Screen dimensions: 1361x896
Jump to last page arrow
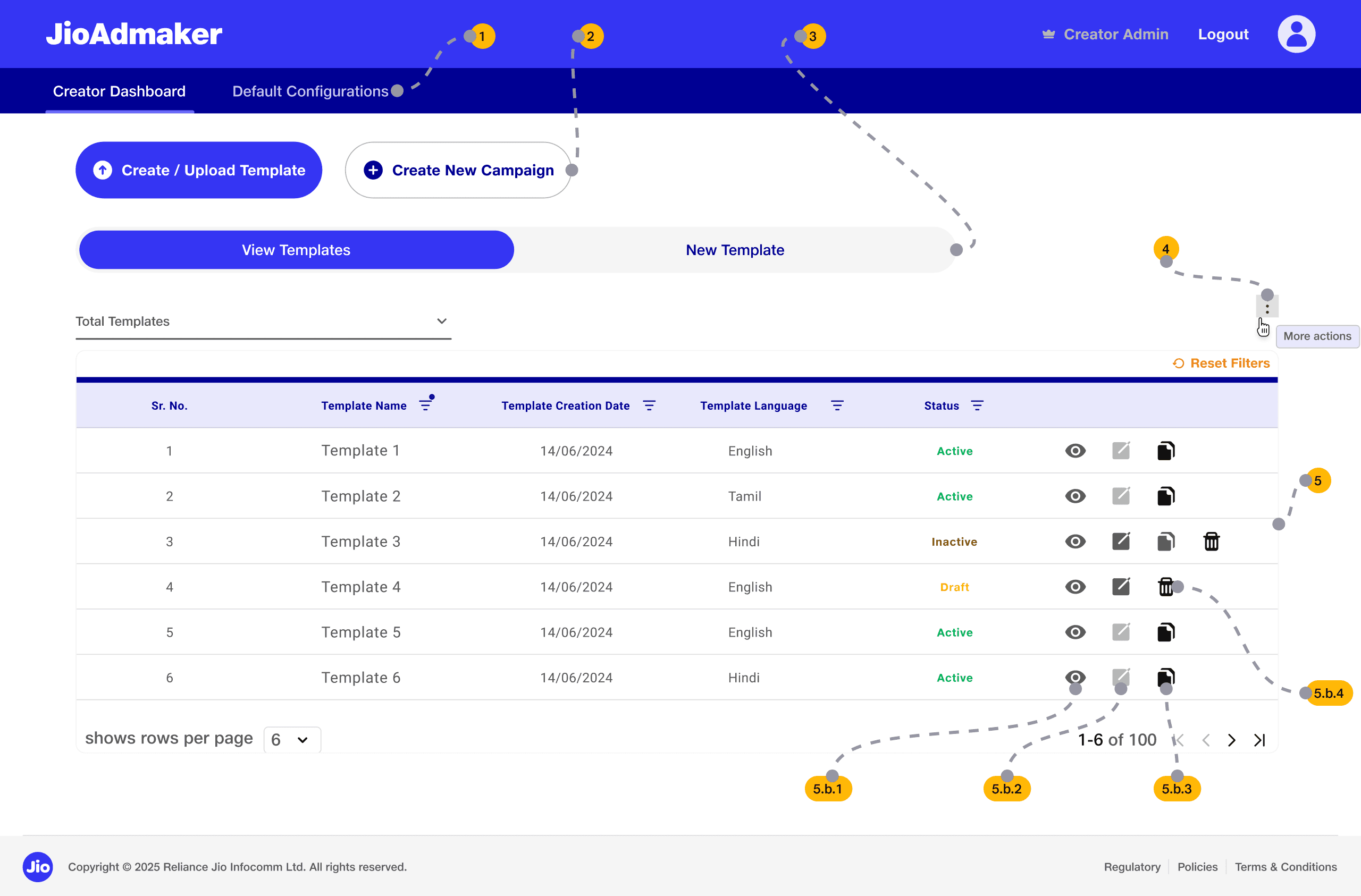pos(1259,740)
